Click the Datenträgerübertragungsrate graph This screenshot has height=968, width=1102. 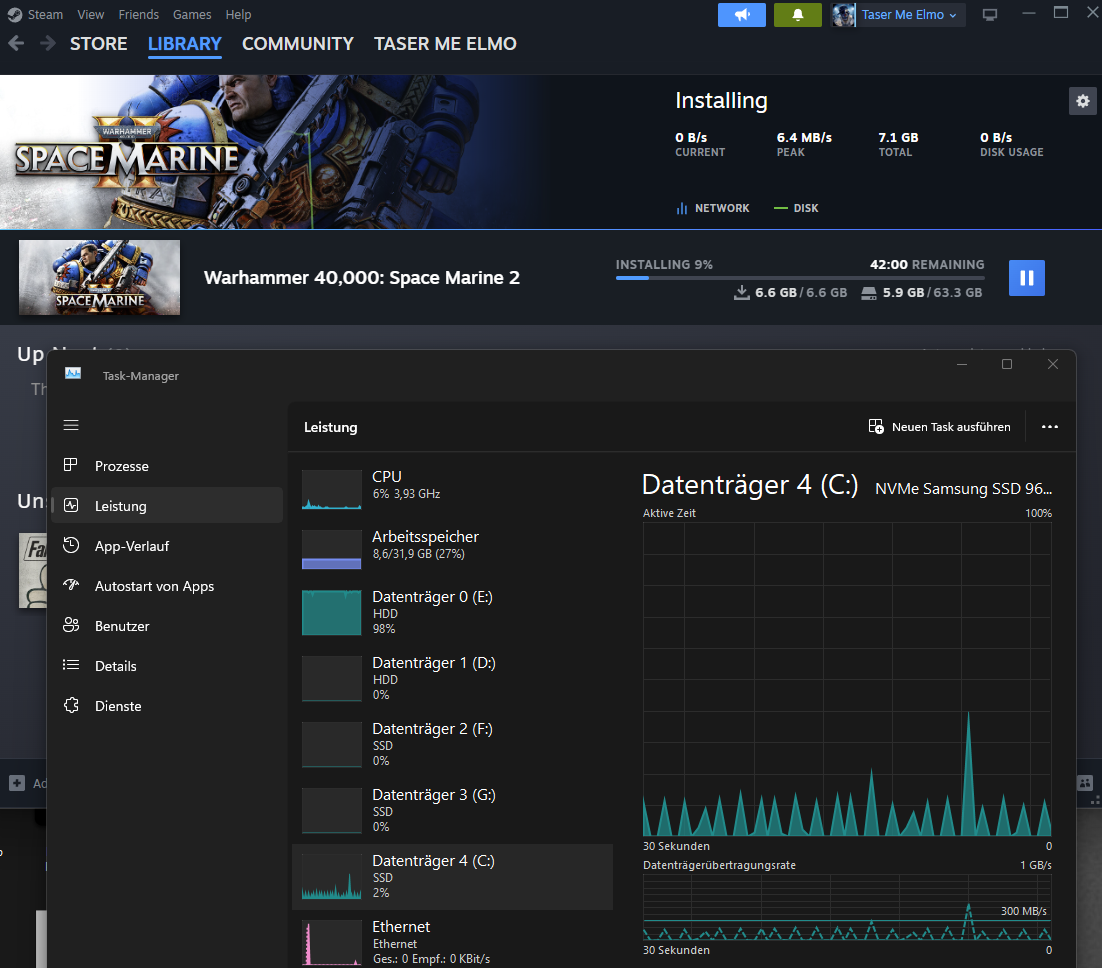pyautogui.click(x=847, y=908)
